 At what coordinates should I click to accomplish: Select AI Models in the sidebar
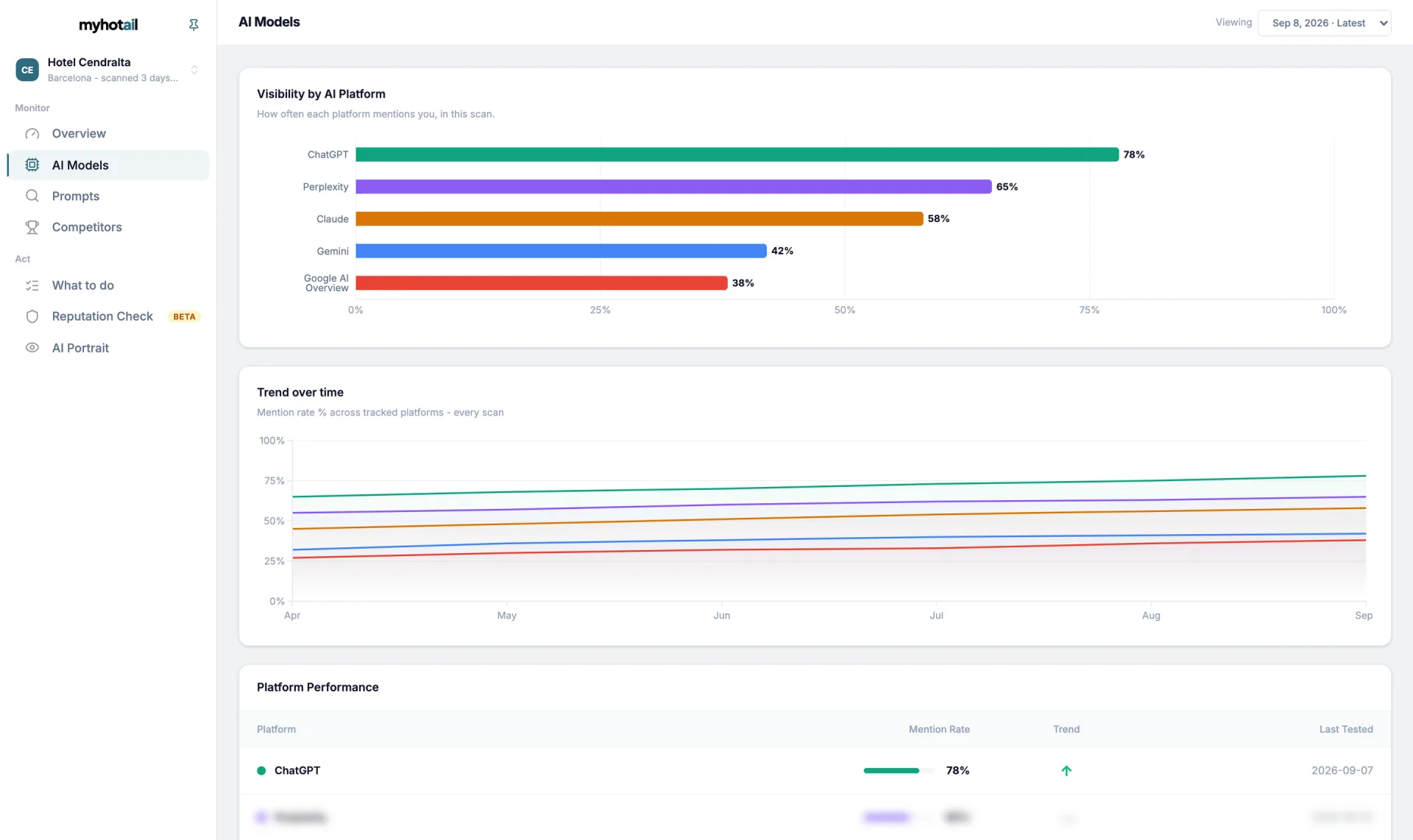(108, 165)
